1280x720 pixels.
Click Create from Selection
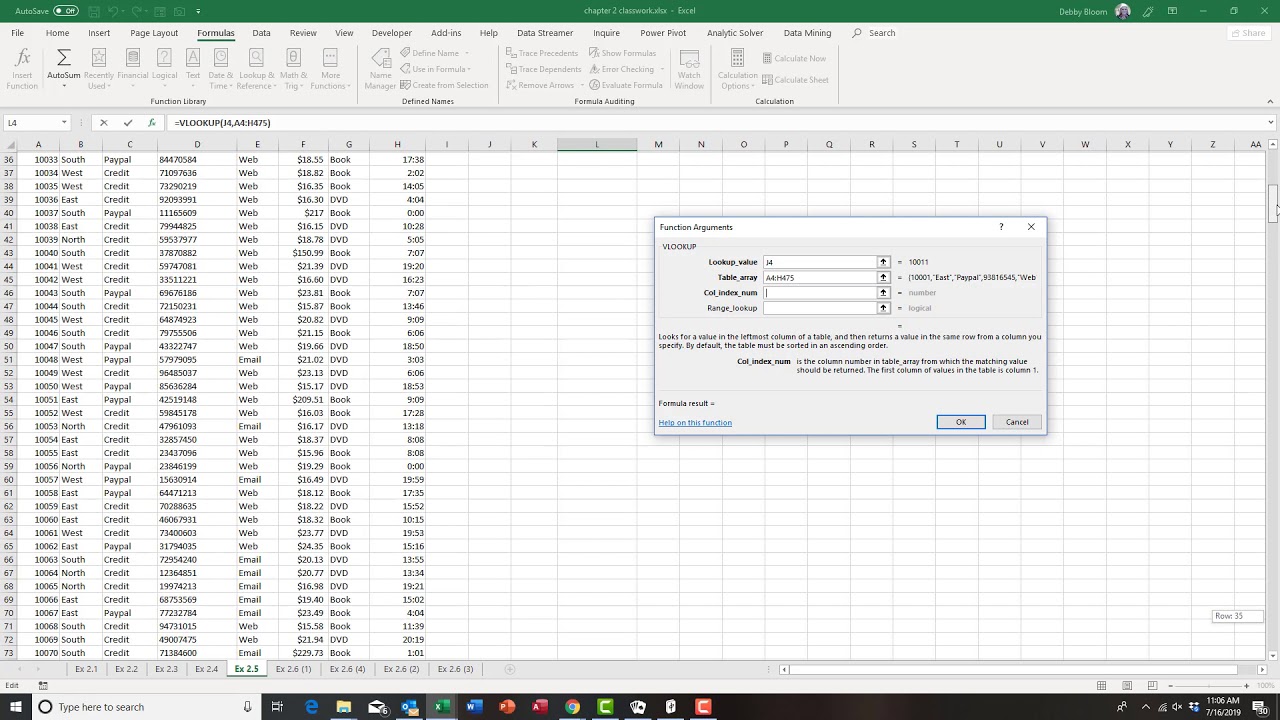(x=444, y=85)
